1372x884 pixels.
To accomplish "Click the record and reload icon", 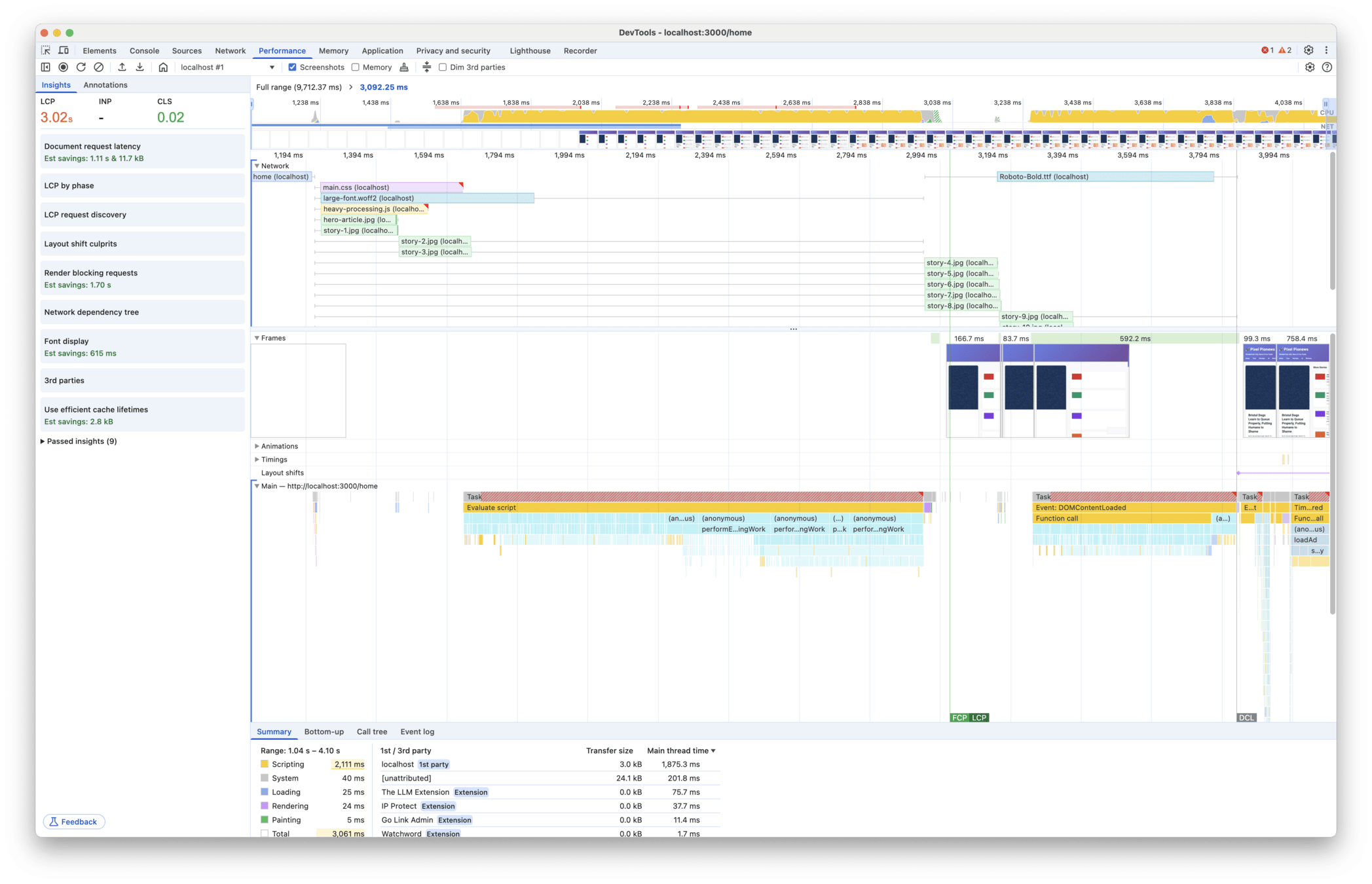I will click(81, 67).
